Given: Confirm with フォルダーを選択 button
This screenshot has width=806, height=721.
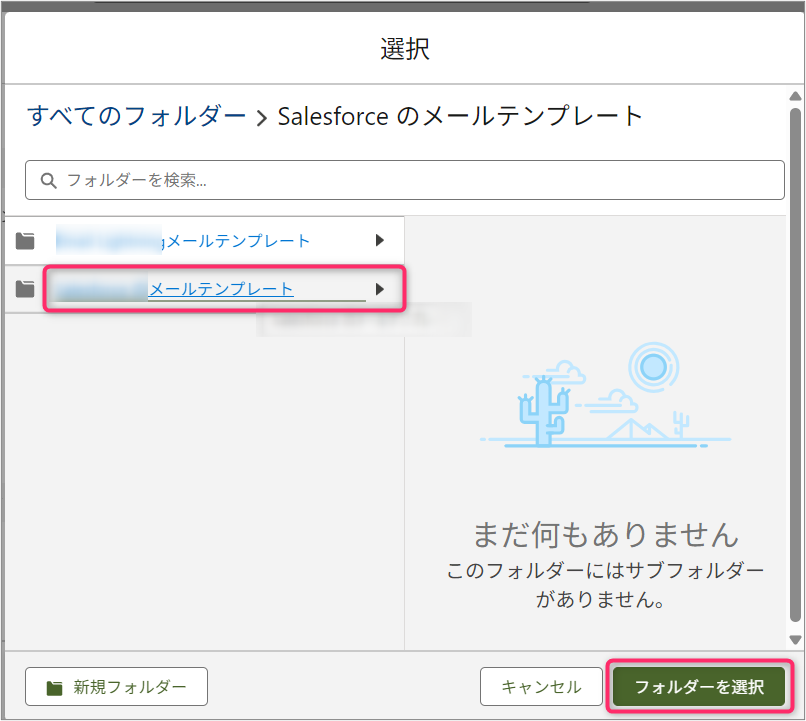Looking at the screenshot, I should [699, 687].
